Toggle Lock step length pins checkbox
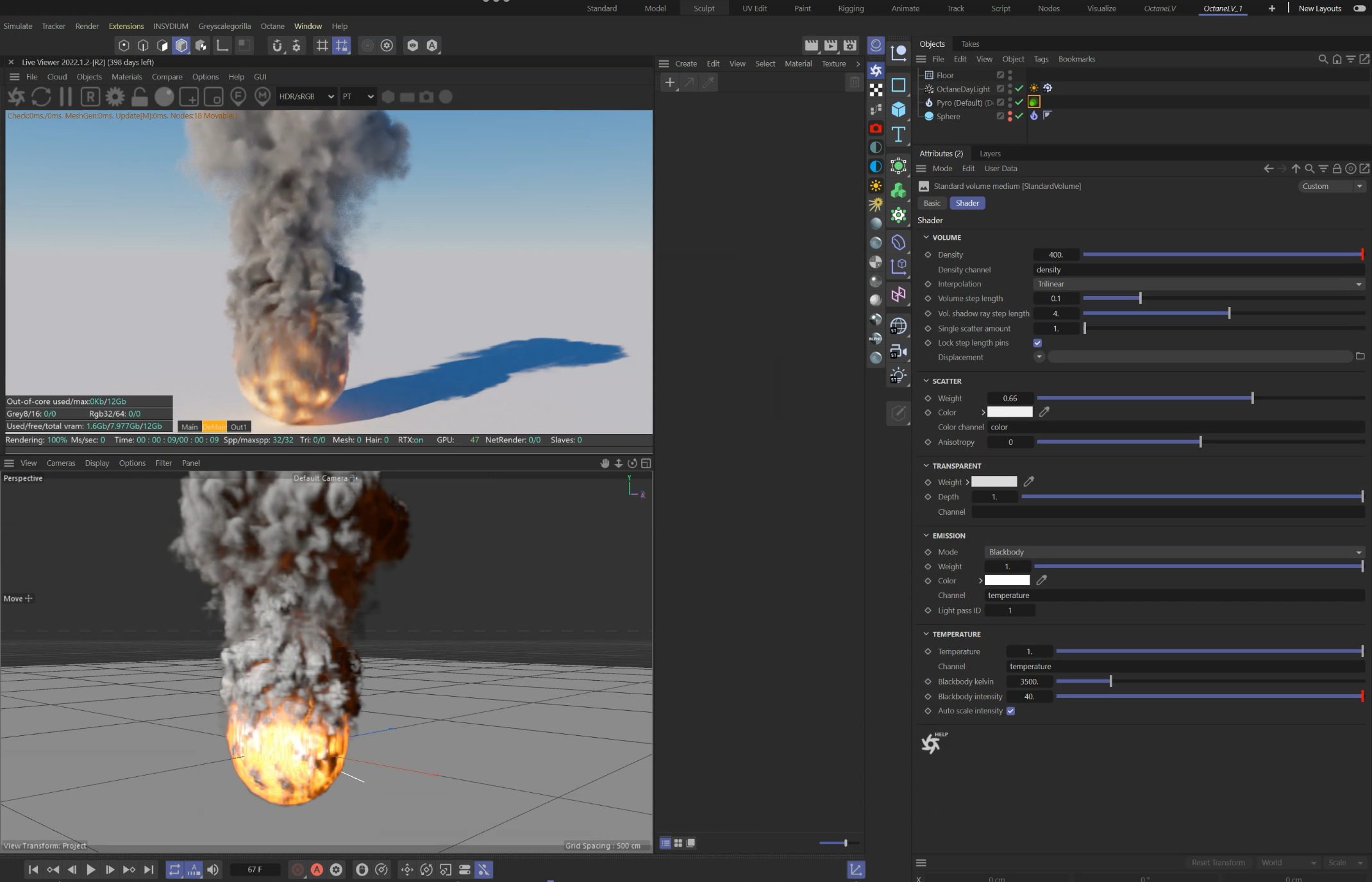 tap(1037, 343)
